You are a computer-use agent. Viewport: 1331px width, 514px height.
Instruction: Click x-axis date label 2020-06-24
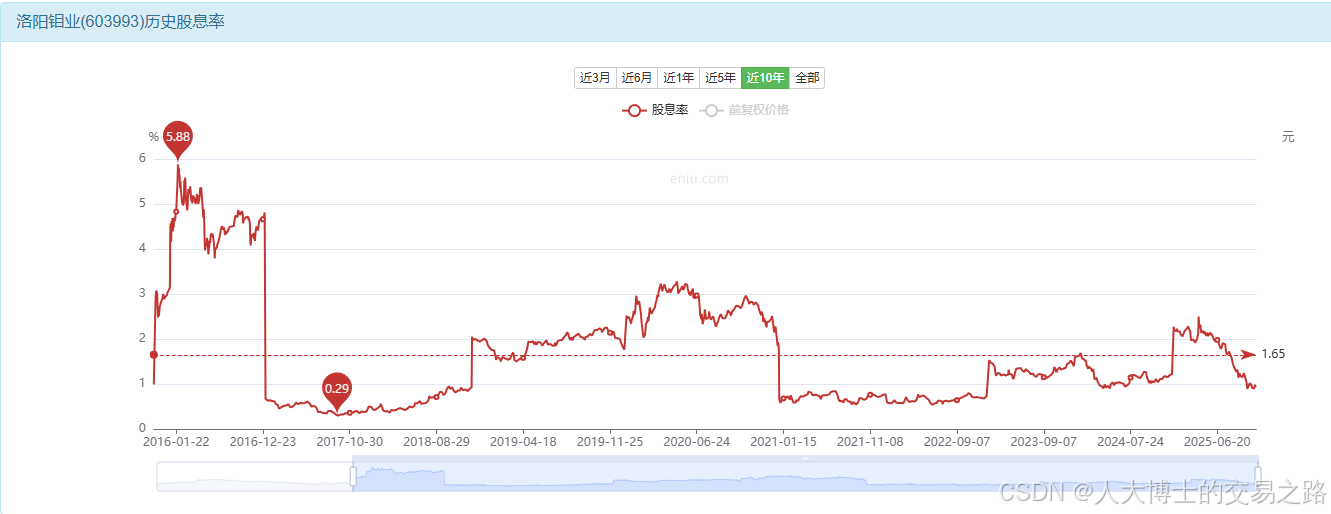point(697,440)
